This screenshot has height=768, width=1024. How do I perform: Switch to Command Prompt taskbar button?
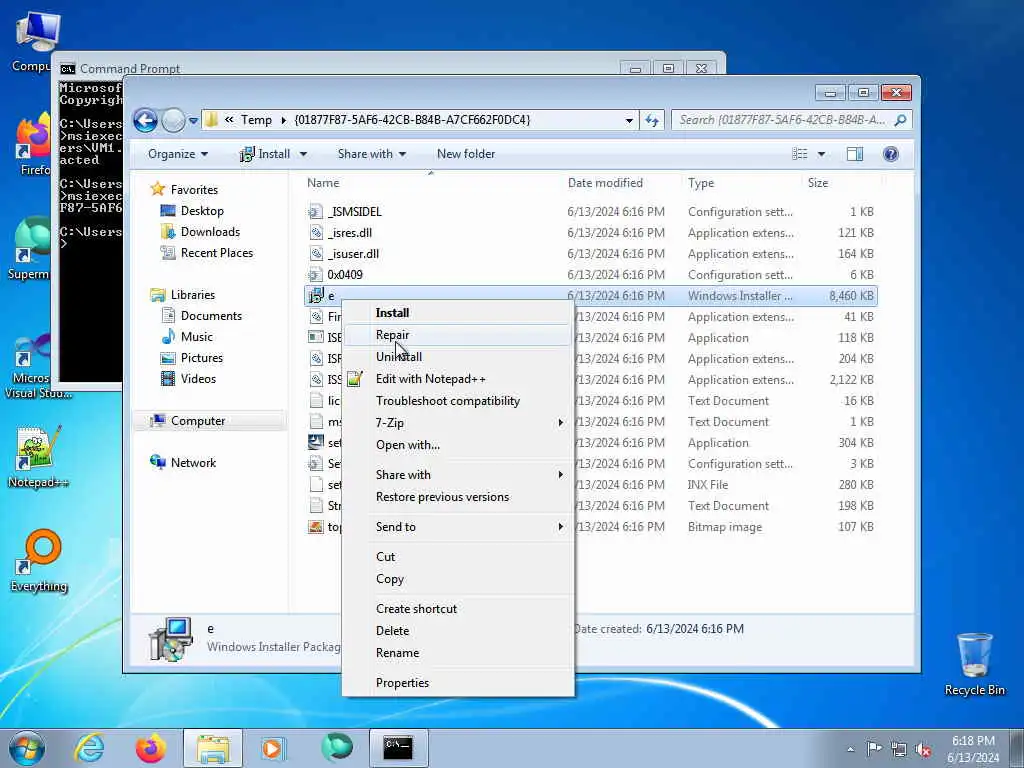(x=398, y=748)
